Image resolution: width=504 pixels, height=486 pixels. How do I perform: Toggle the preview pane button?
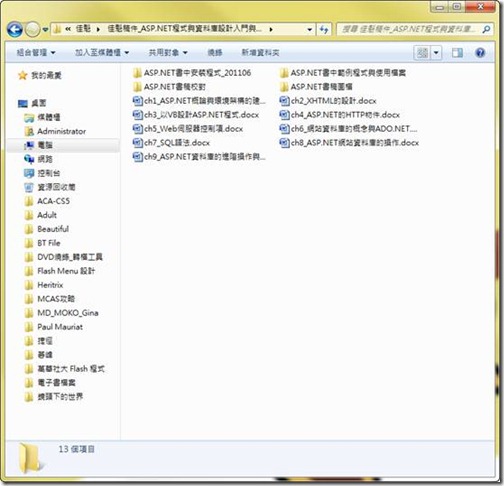pyautogui.click(x=457, y=53)
